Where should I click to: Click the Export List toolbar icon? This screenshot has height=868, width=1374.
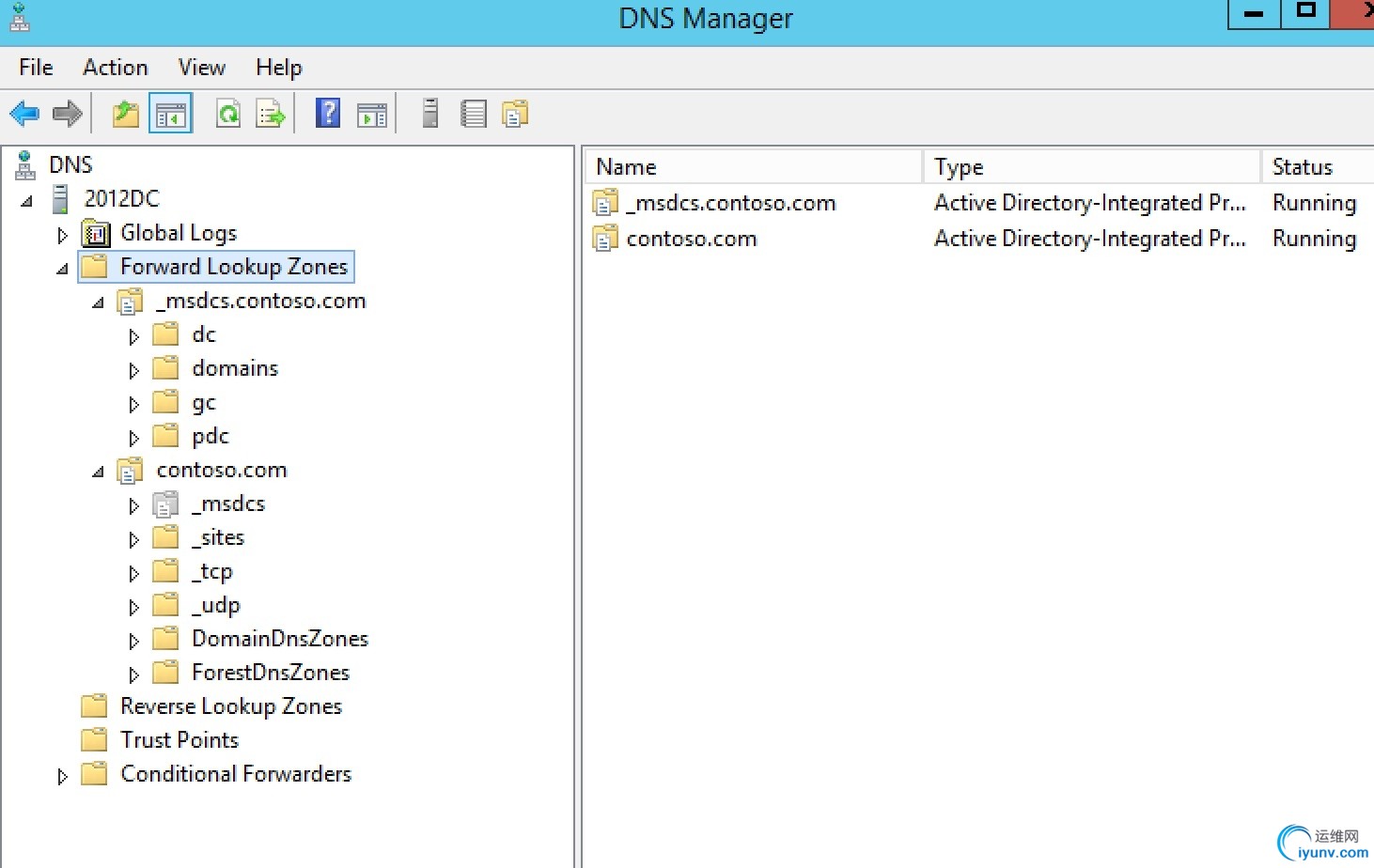click(x=271, y=115)
